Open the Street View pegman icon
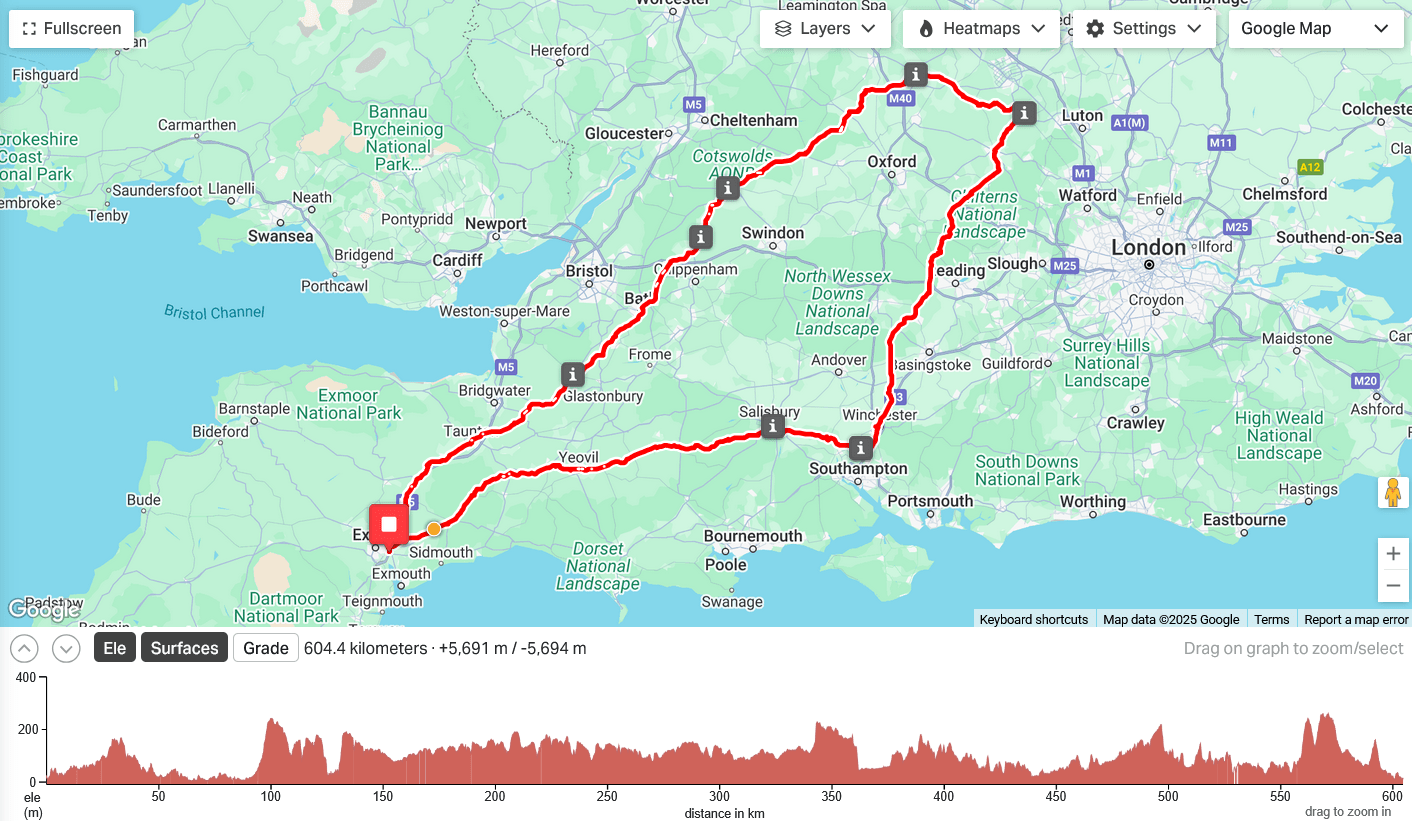Viewport: 1412px width, 821px height. click(1393, 492)
